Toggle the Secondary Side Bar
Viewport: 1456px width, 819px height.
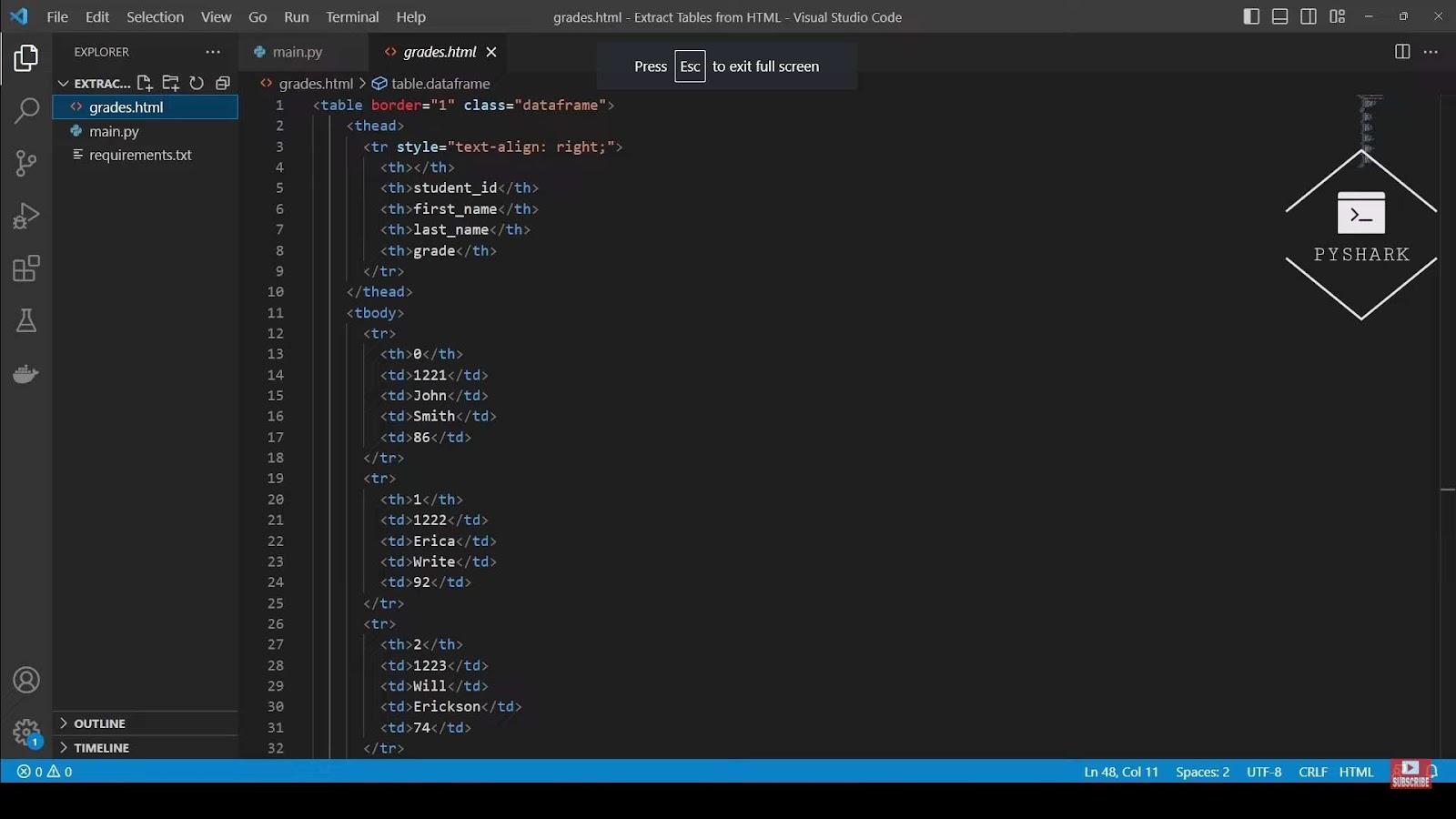click(1309, 16)
